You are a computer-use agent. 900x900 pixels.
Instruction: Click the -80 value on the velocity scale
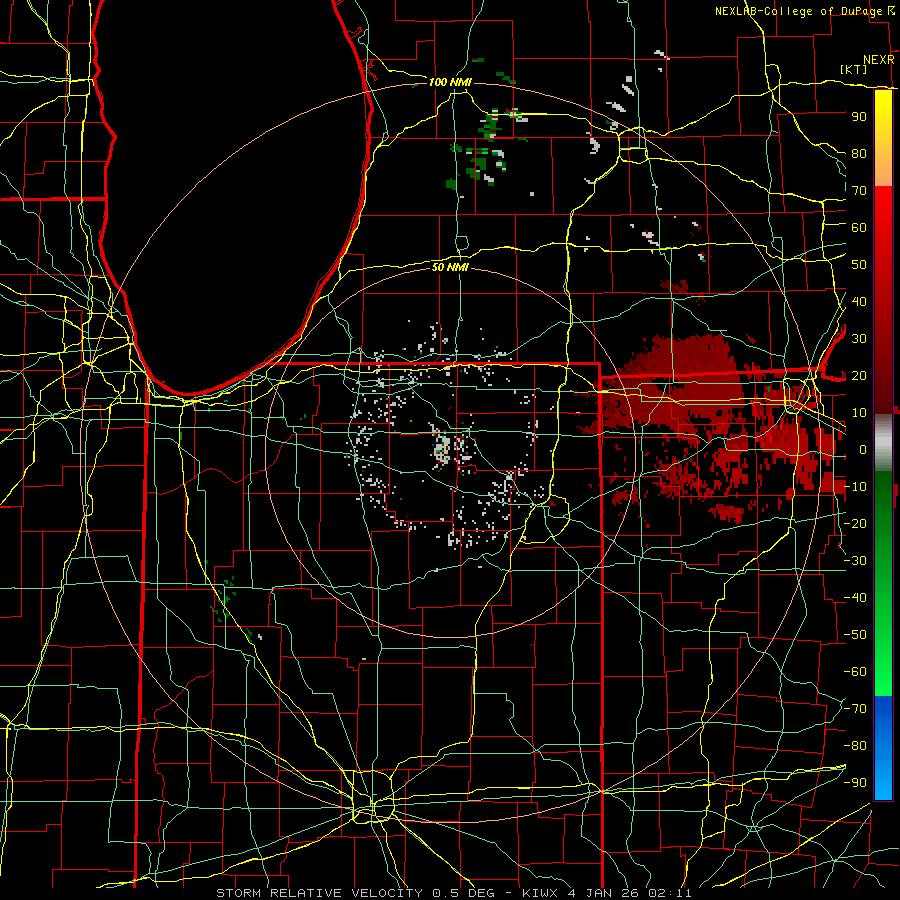(x=855, y=746)
